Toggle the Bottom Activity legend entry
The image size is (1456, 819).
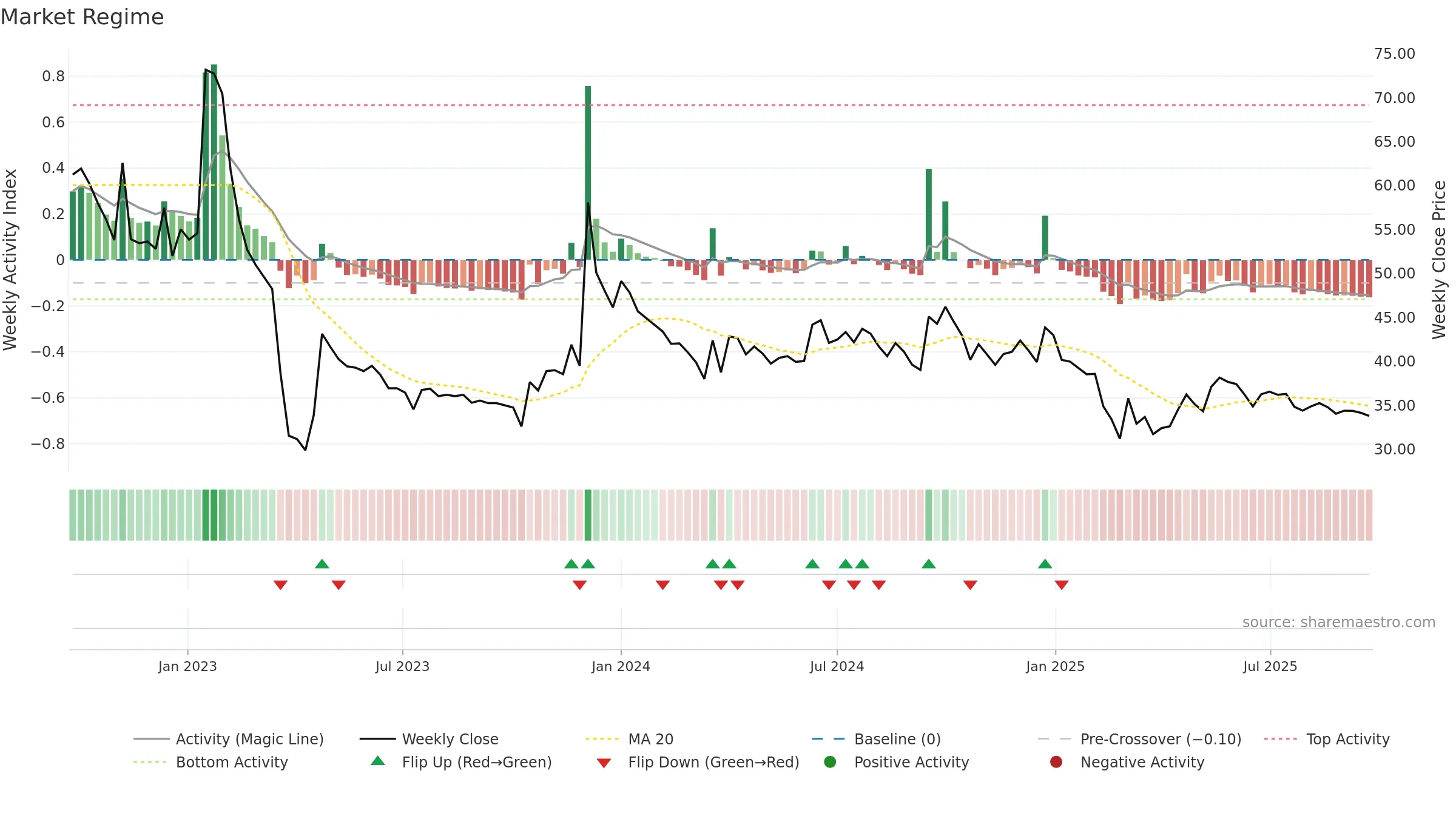coord(211,762)
